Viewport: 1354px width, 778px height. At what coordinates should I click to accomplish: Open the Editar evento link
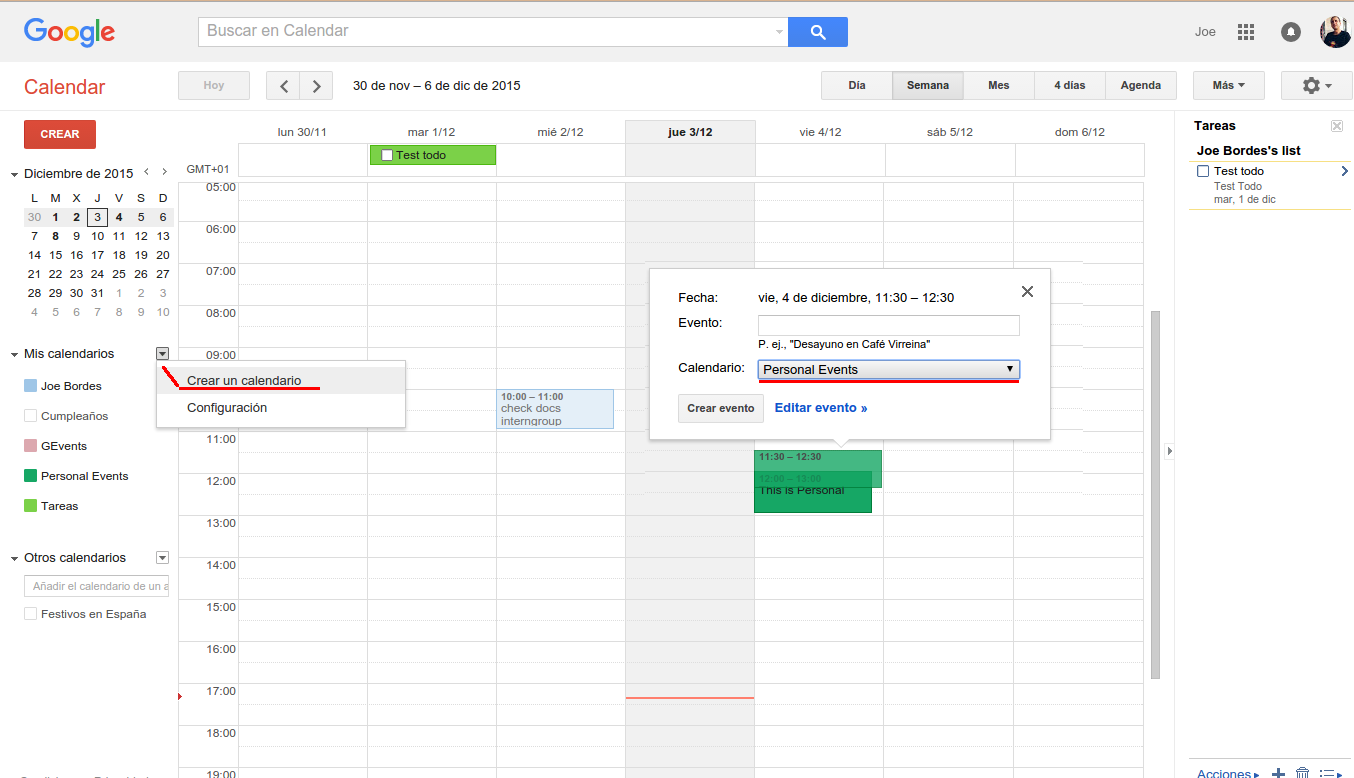(x=820, y=408)
